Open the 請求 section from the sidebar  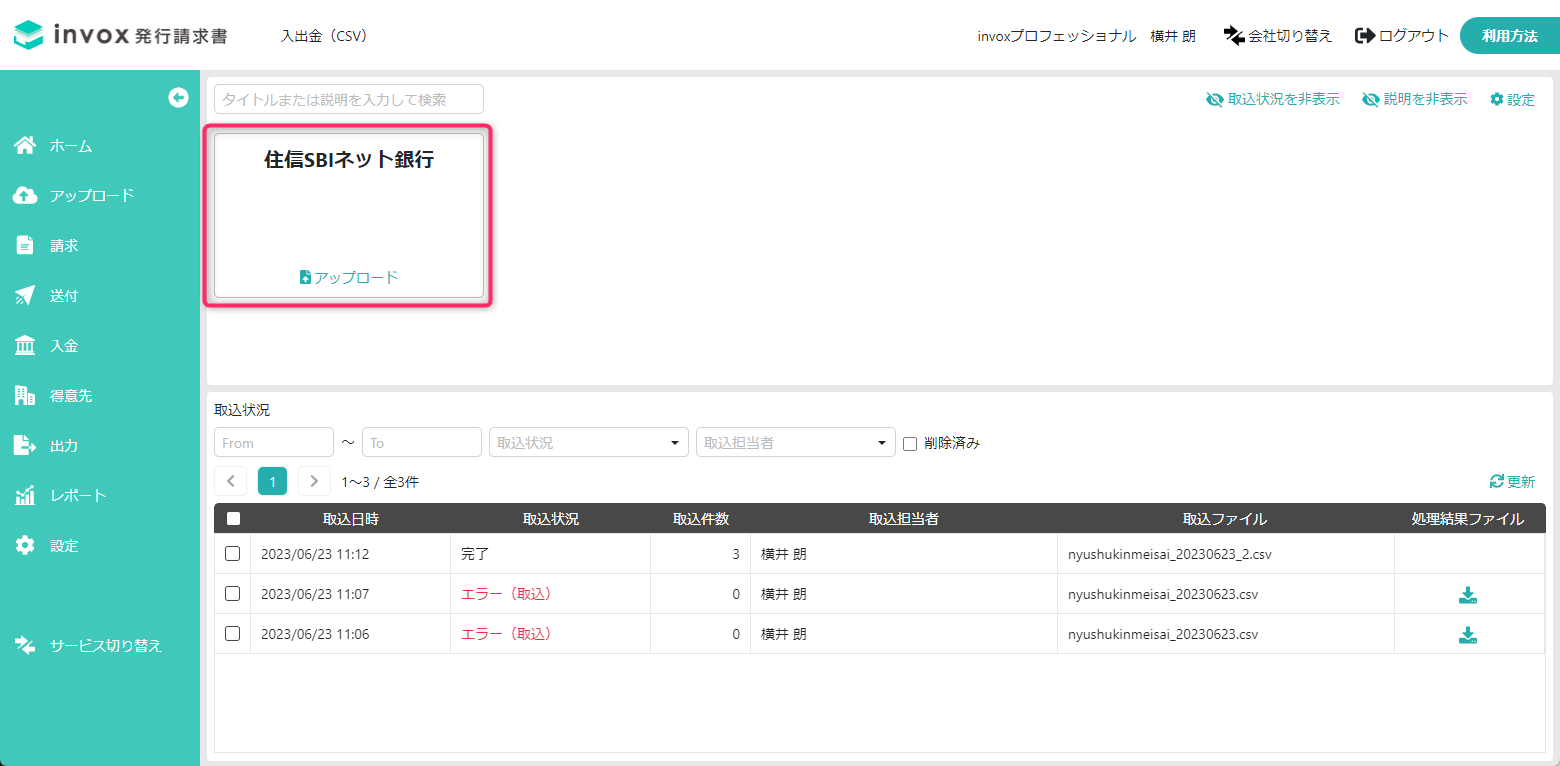pyautogui.click(x=26, y=245)
